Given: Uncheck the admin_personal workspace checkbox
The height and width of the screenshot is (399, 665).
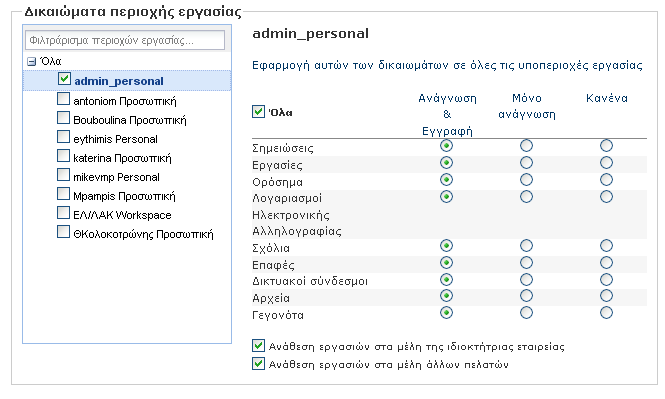Looking at the screenshot, I should [x=64, y=79].
